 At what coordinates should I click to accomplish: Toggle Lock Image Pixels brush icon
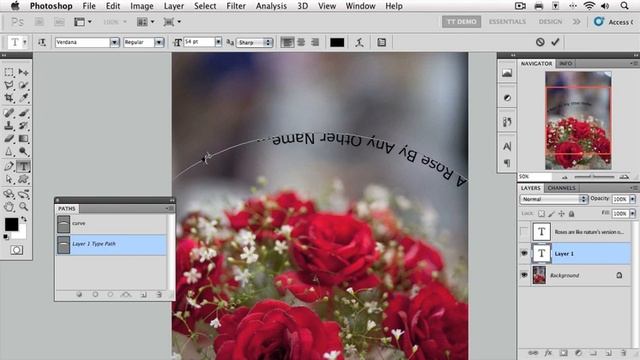click(x=551, y=213)
